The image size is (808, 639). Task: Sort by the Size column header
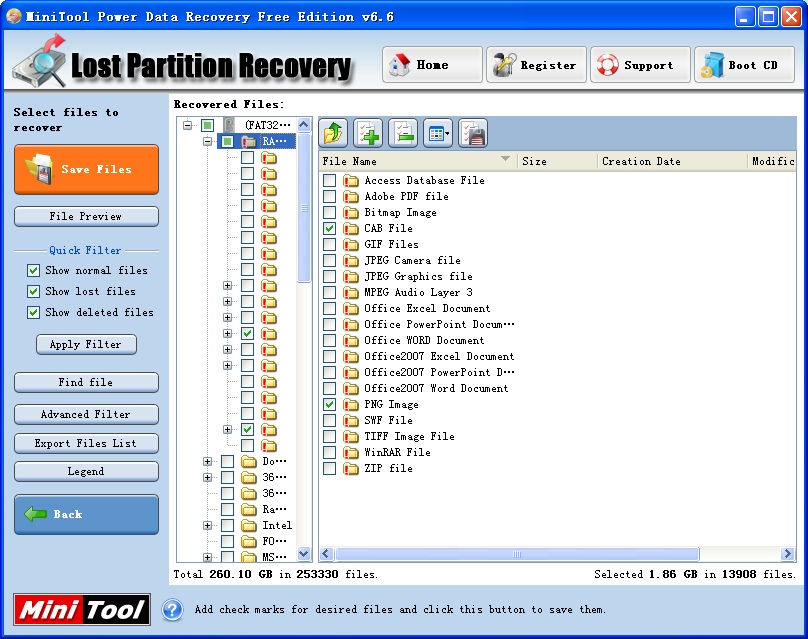point(557,161)
